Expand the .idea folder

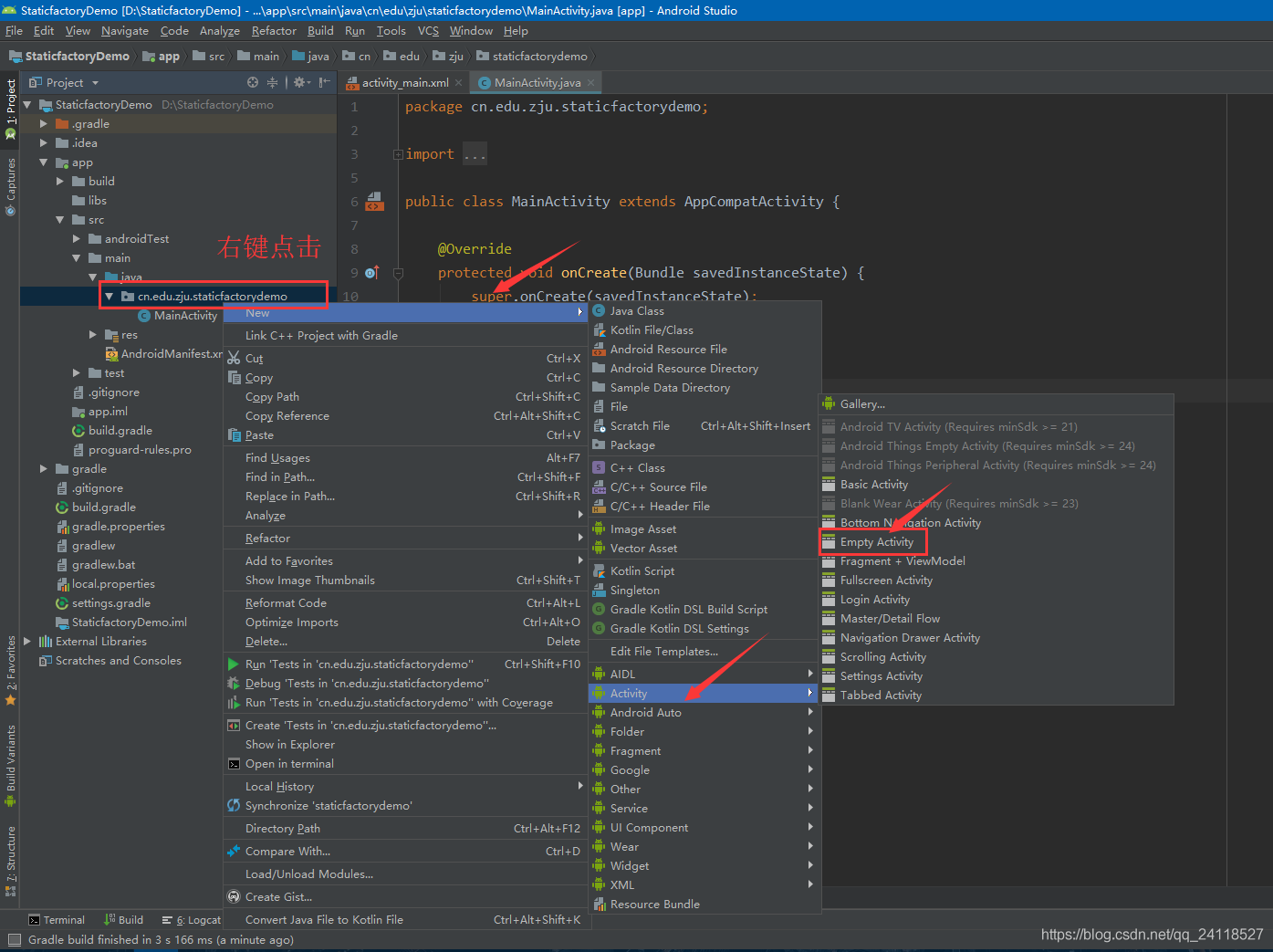(x=44, y=143)
